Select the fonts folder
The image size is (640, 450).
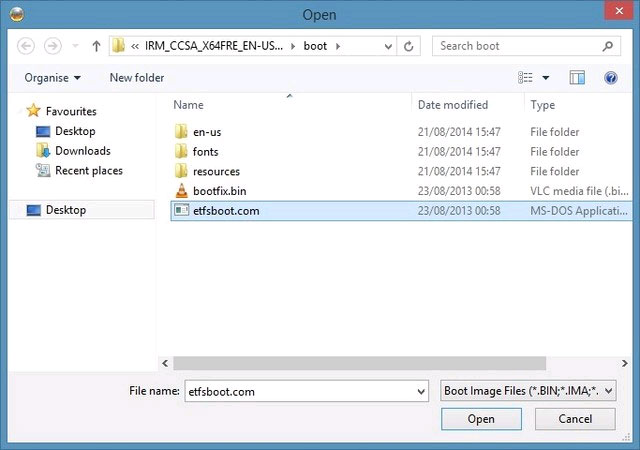click(401, 151)
